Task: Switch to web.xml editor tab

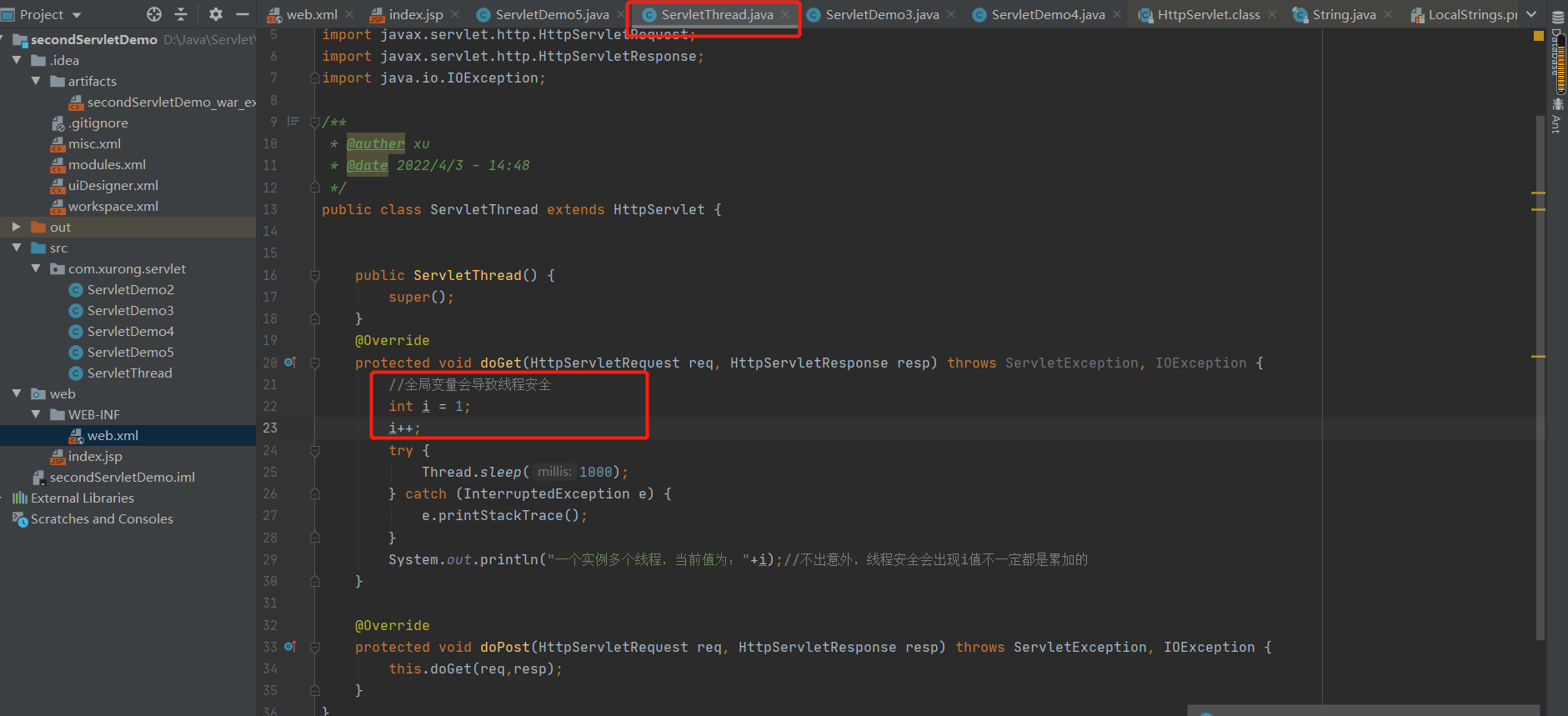Action: tap(311, 14)
